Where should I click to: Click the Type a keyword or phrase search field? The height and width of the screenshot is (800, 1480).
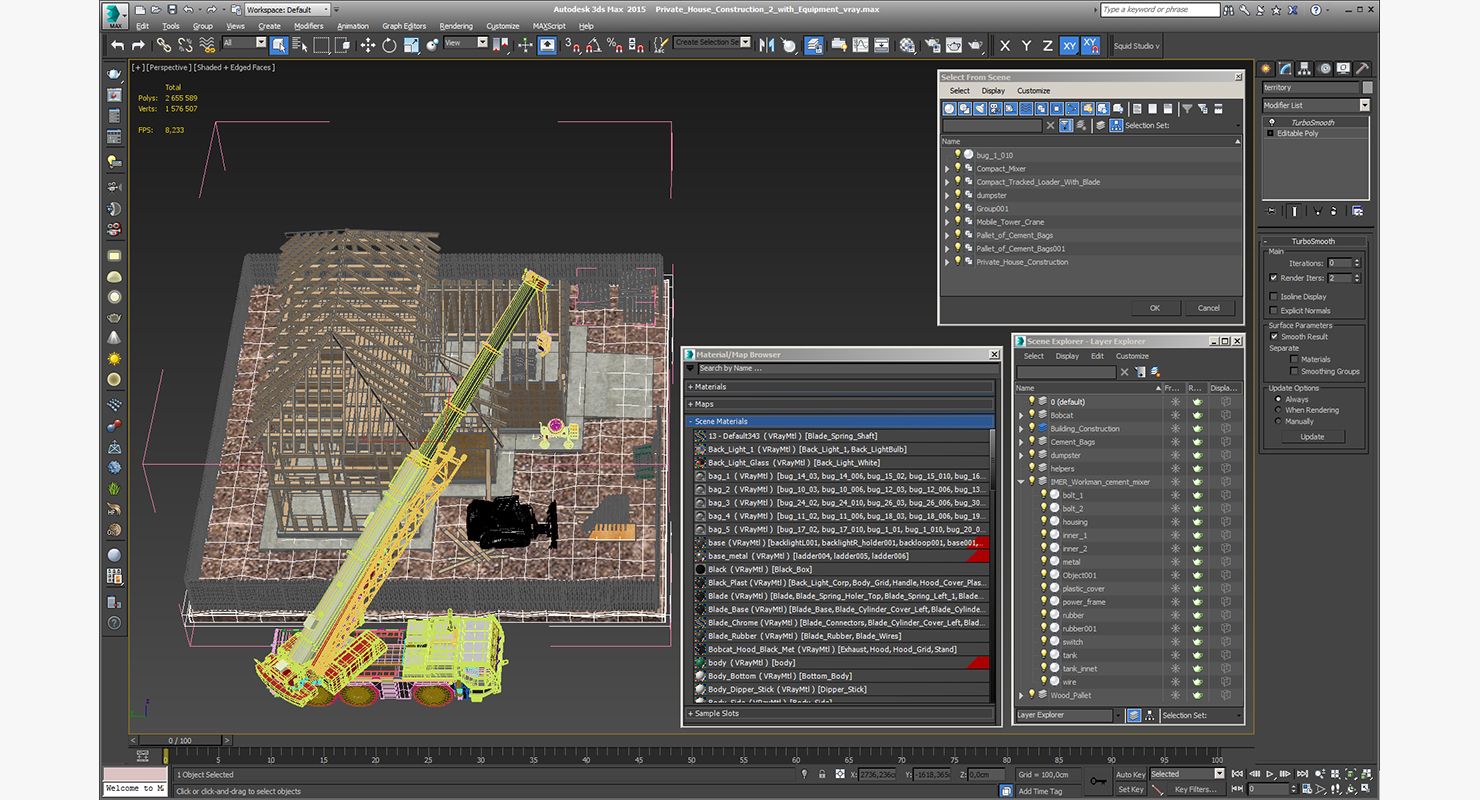point(1159,9)
